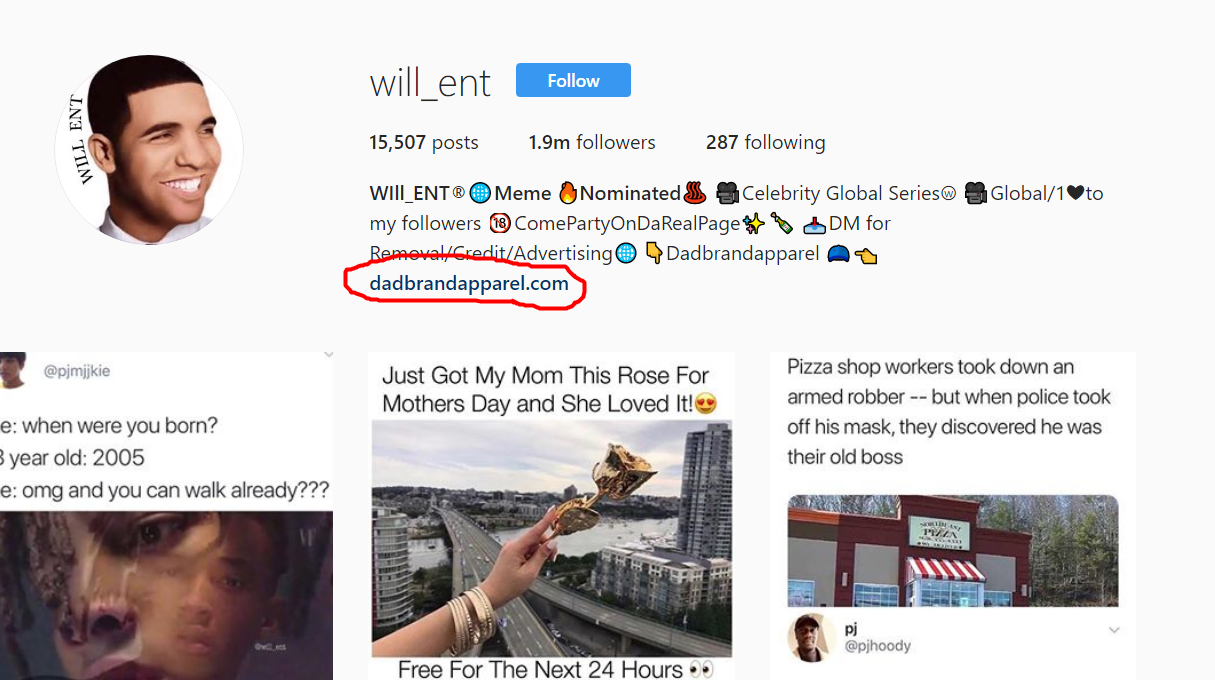
Task: View the 1.9m followers list
Action: (592, 142)
